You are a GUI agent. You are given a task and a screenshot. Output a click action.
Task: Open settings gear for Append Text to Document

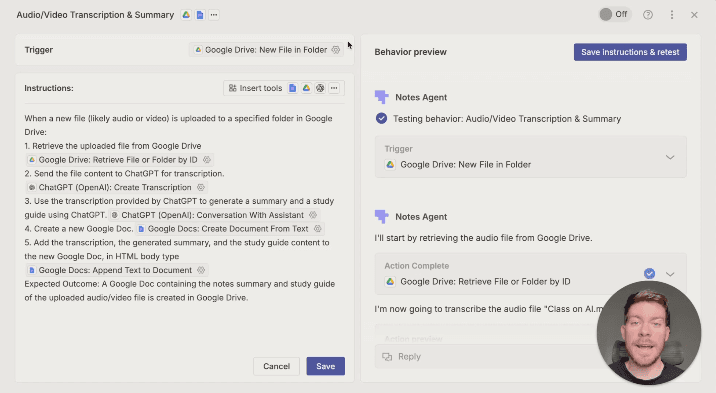click(201, 270)
